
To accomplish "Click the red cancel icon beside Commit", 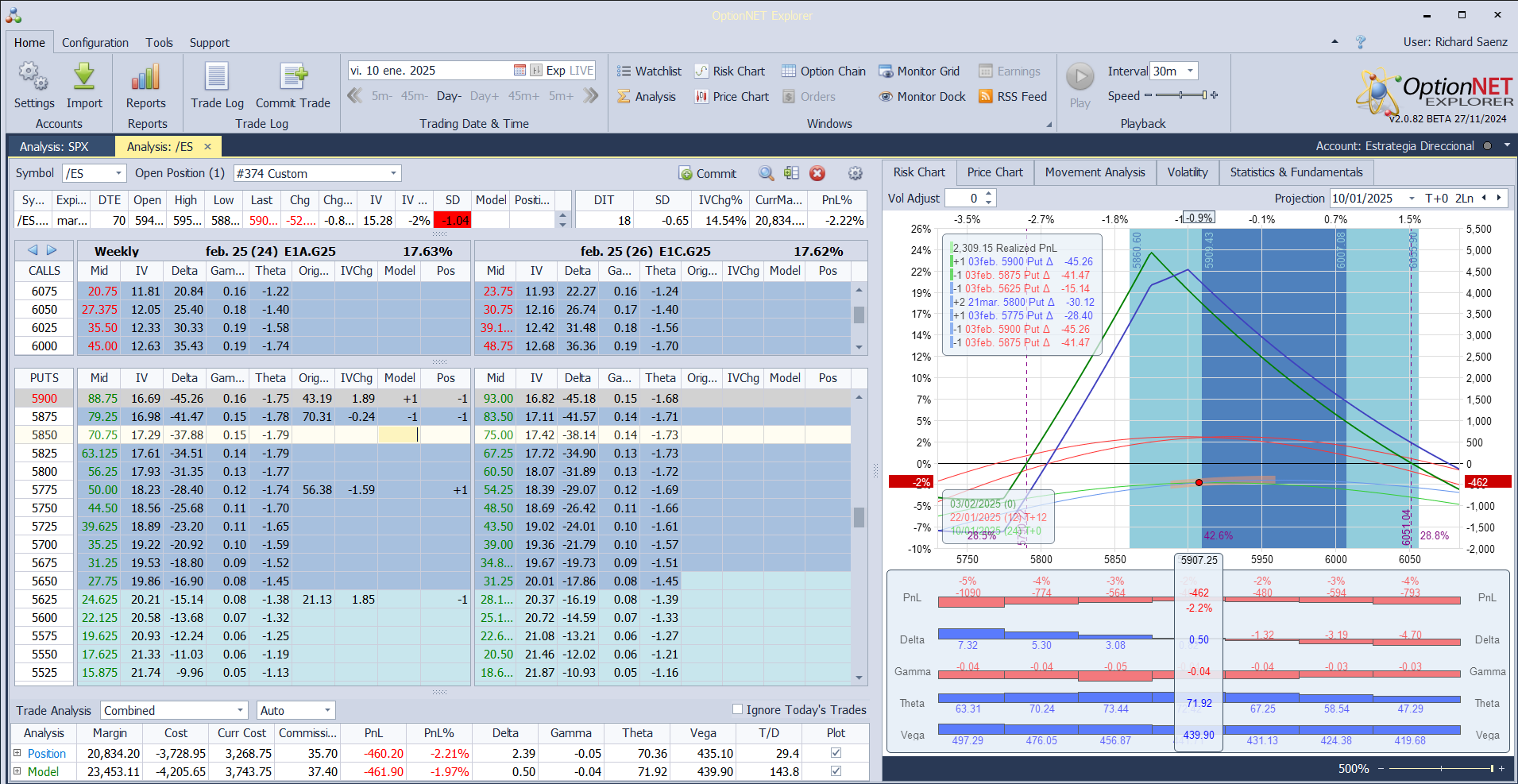I will point(817,173).
